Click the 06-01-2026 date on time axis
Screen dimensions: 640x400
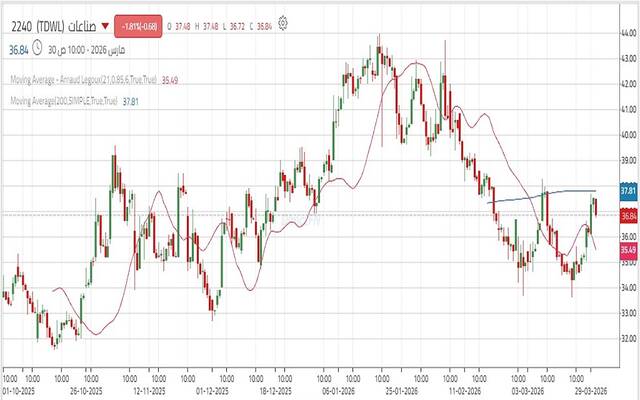(x=341, y=392)
